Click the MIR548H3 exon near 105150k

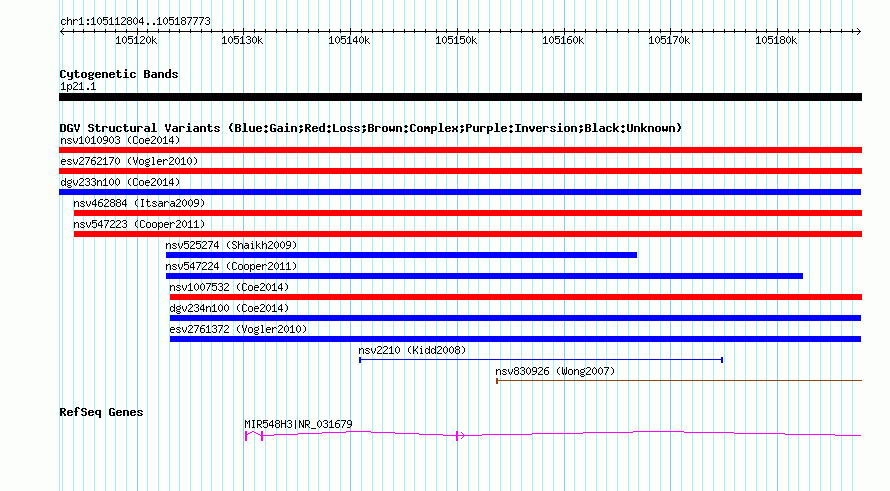tap(457, 435)
